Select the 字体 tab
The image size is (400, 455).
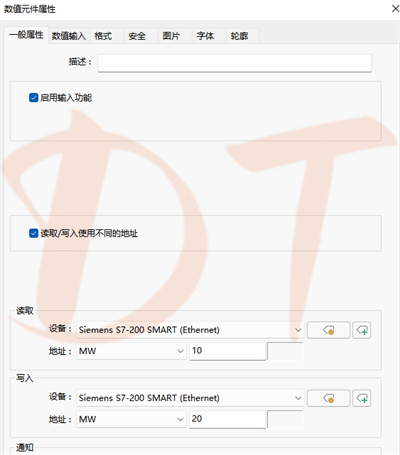point(209,36)
